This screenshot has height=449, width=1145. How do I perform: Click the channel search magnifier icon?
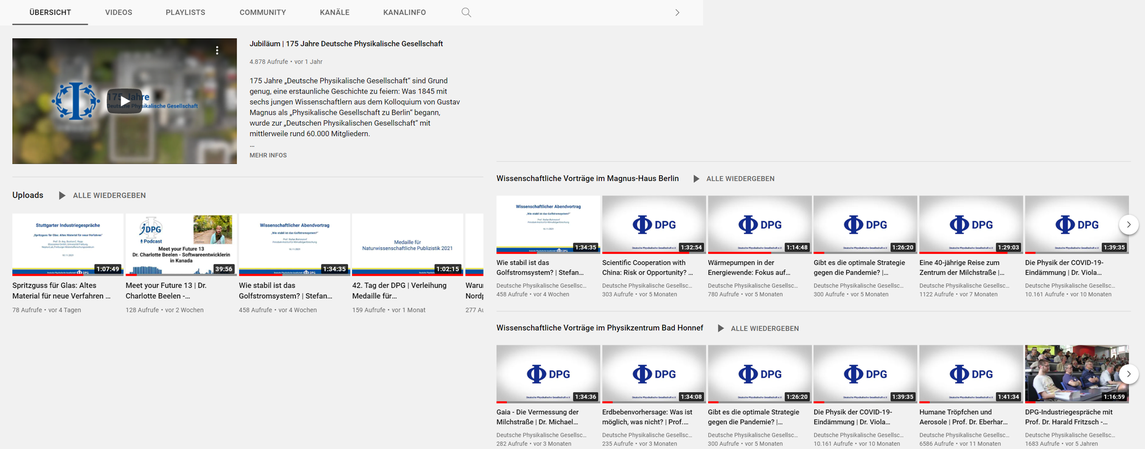[x=466, y=13]
